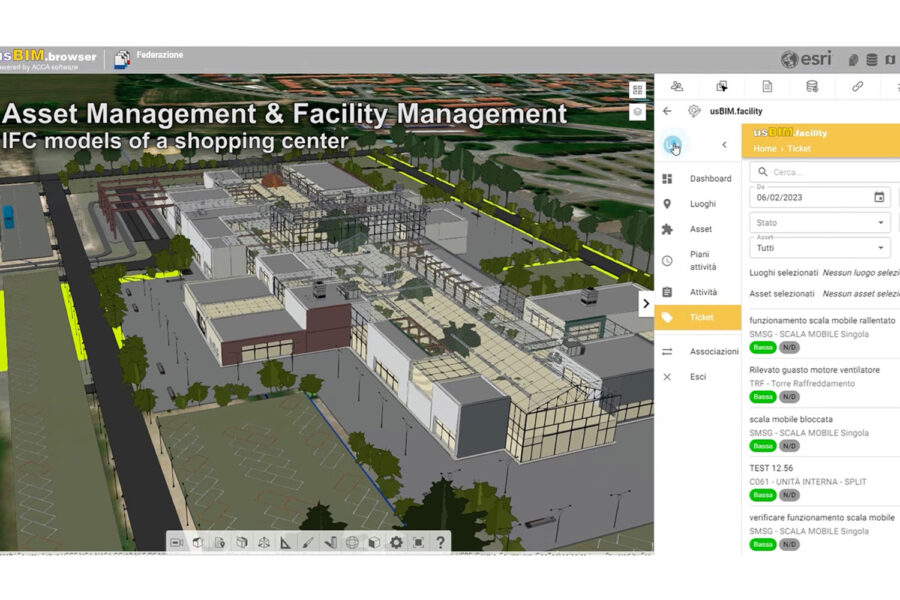Open the document location pin tool
Image resolution: width=900 pixels, height=600 pixels.
(x=220, y=543)
